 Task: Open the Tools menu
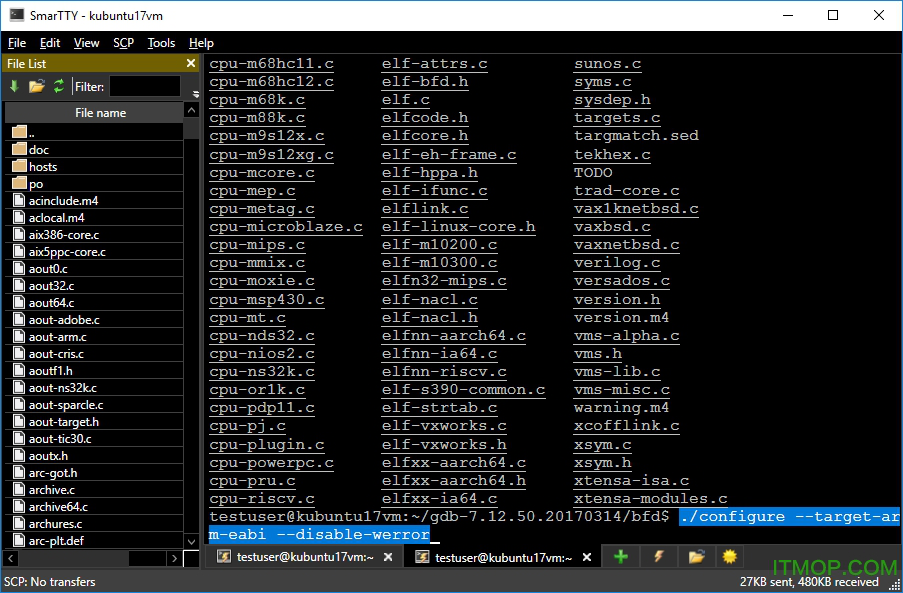[161, 43]
